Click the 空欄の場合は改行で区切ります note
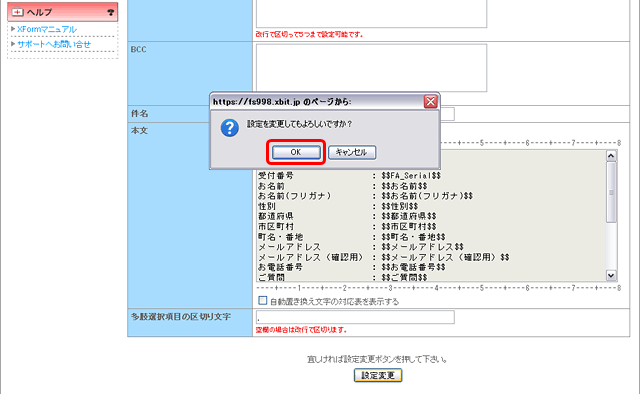 (x=302, y=330)
